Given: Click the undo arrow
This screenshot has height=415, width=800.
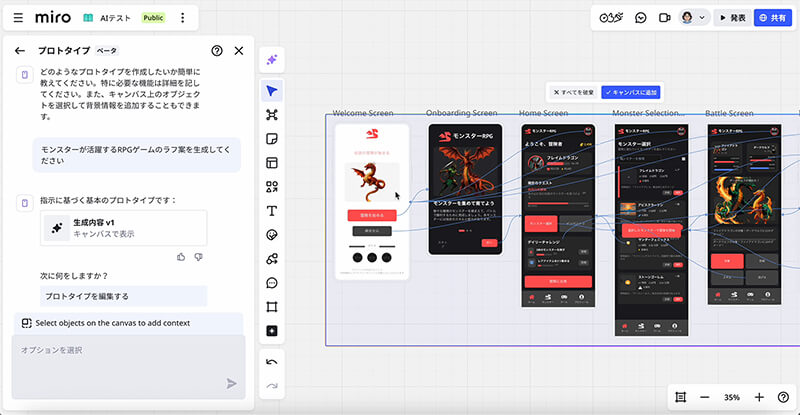Looking at the screenshot, I should (x=272, y=360).
